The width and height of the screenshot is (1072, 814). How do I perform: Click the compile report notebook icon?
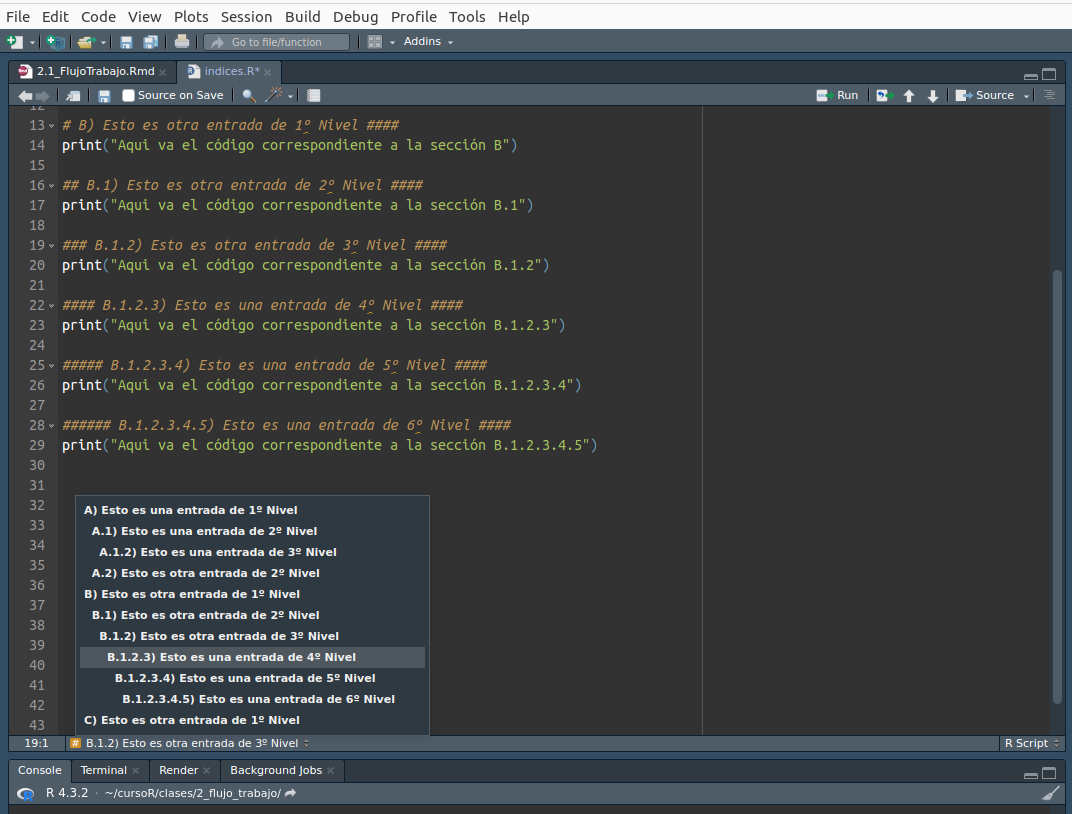[314, 96]
